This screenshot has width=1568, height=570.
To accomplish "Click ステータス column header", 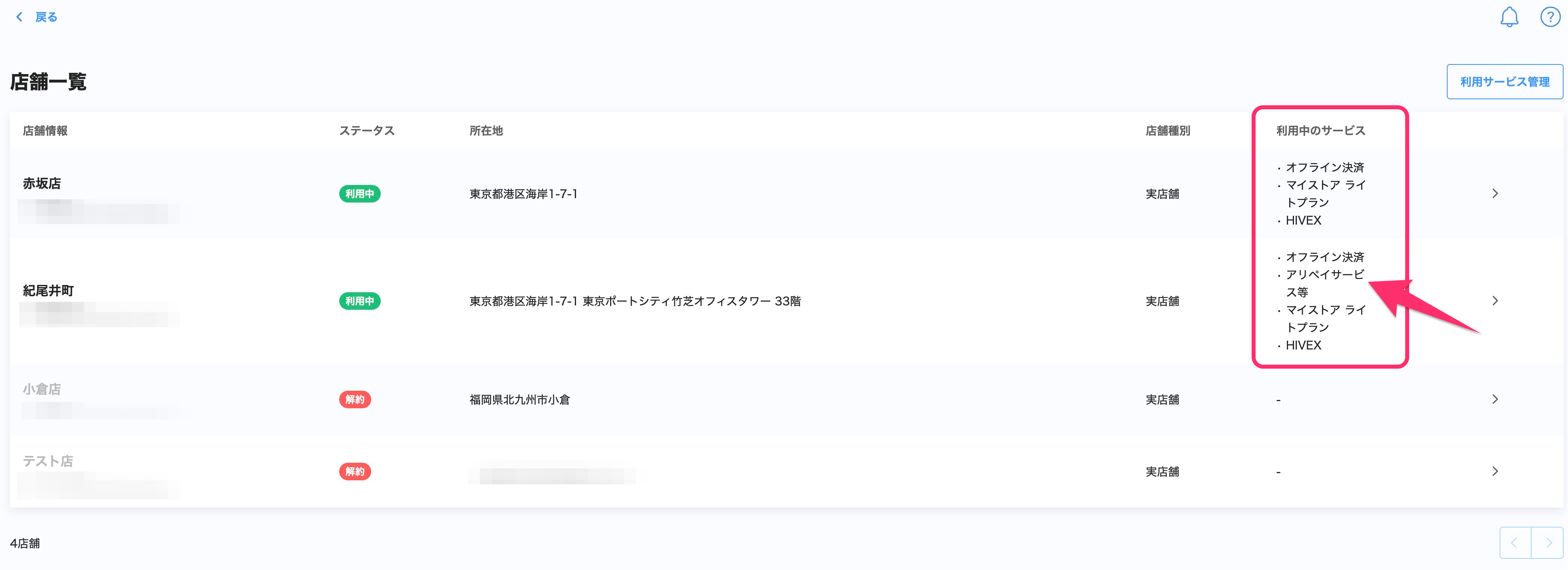I will click(366, 130).
